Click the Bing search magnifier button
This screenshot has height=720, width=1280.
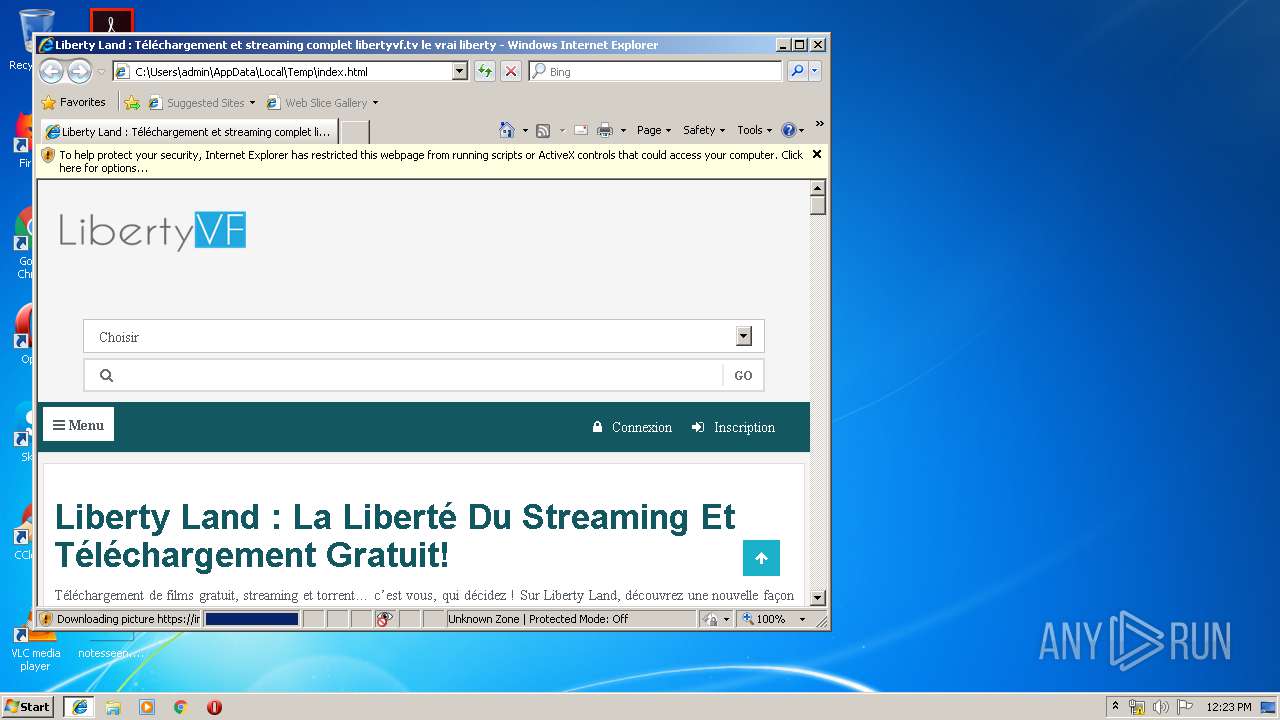797,71
